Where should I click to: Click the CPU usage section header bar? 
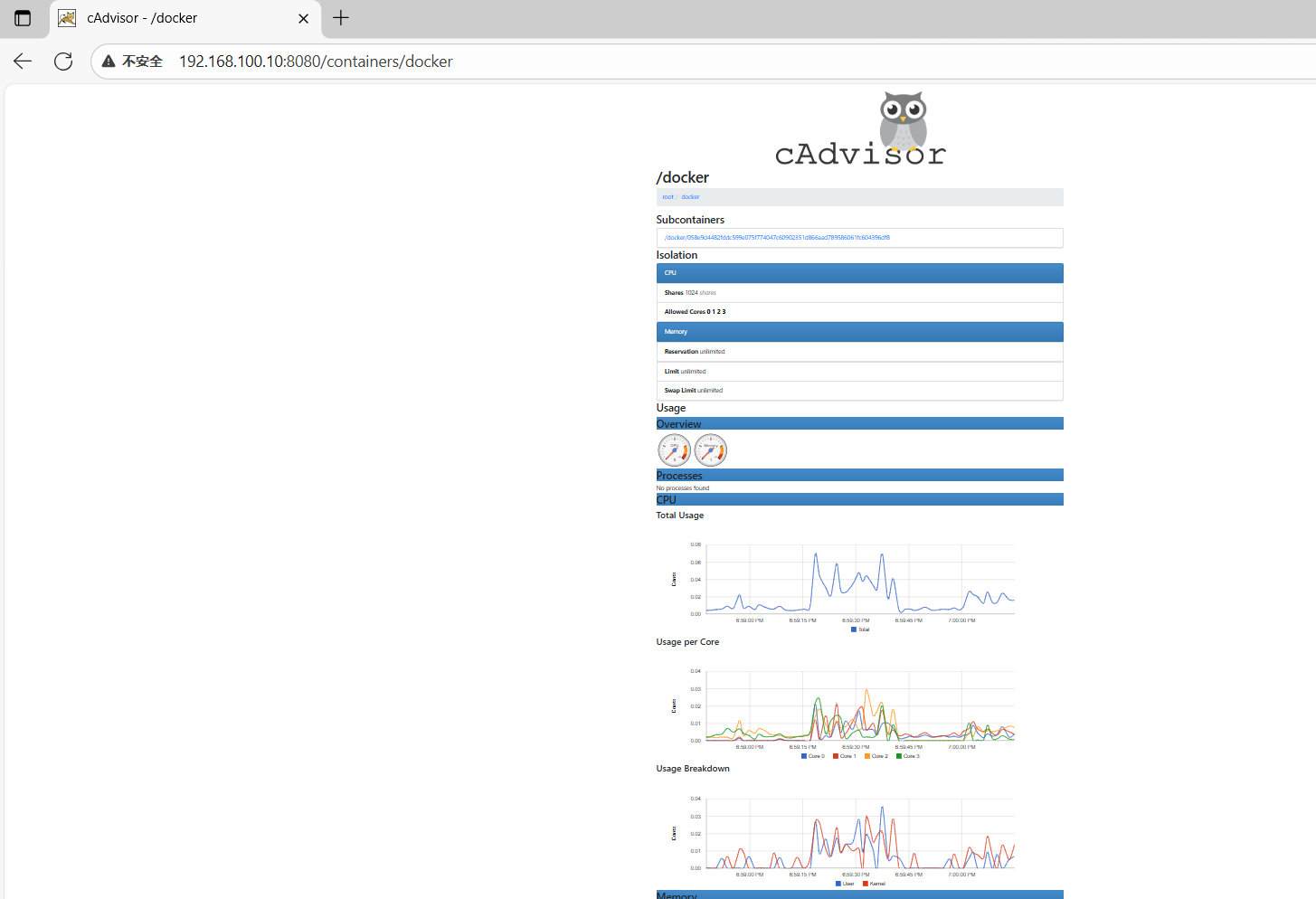(x=859, y=499)
